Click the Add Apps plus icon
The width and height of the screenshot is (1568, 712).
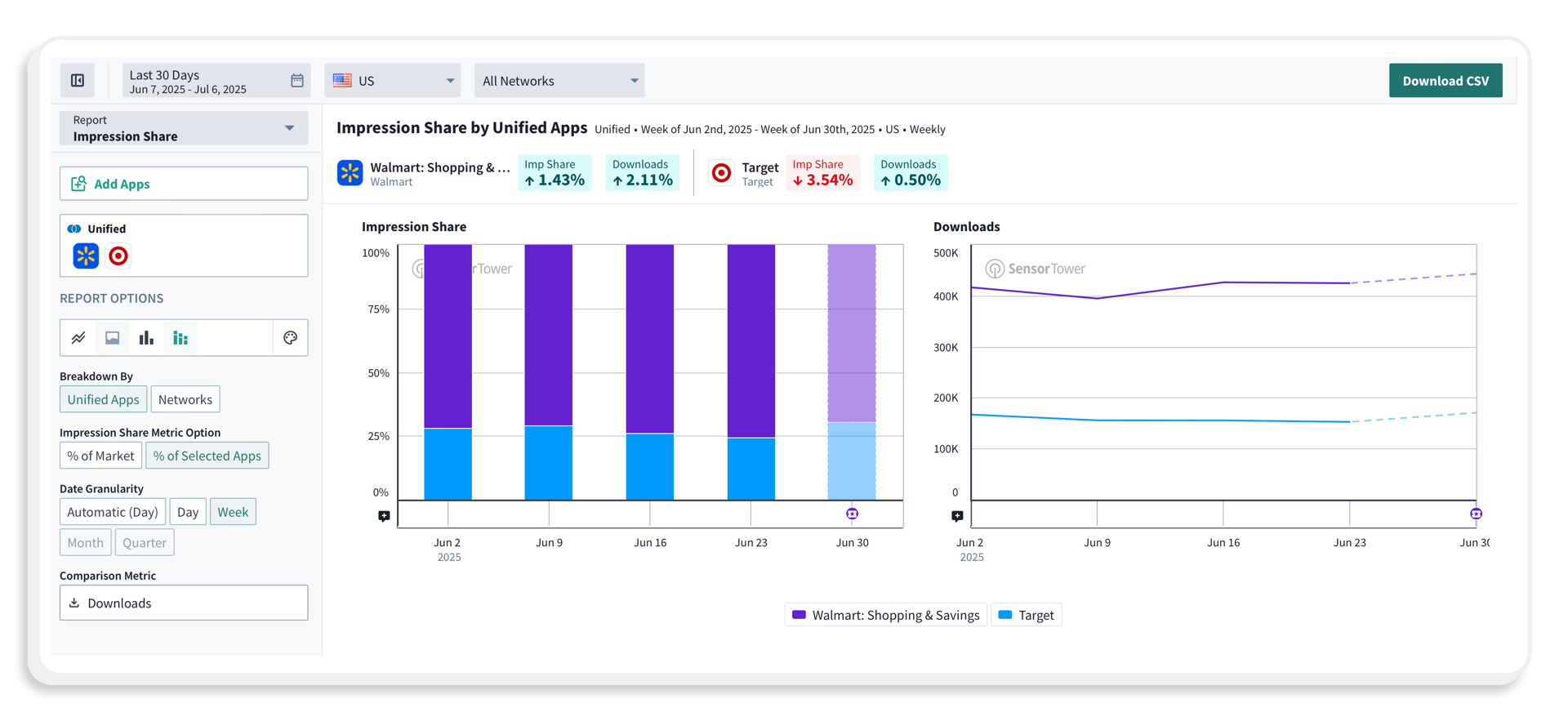(78, 184)
